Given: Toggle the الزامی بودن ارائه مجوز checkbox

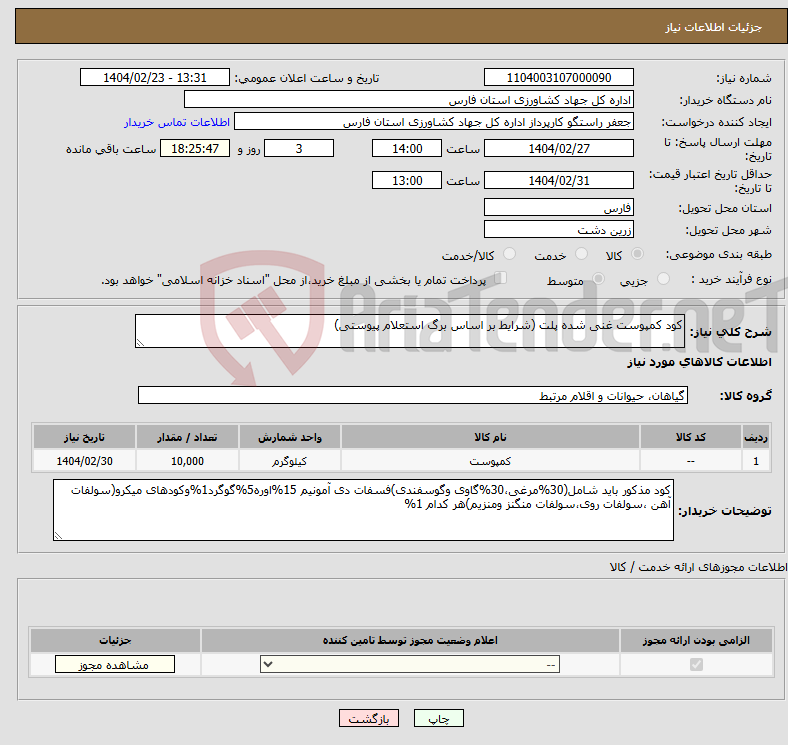Looking at the screenshot, I should pos(696,665).
